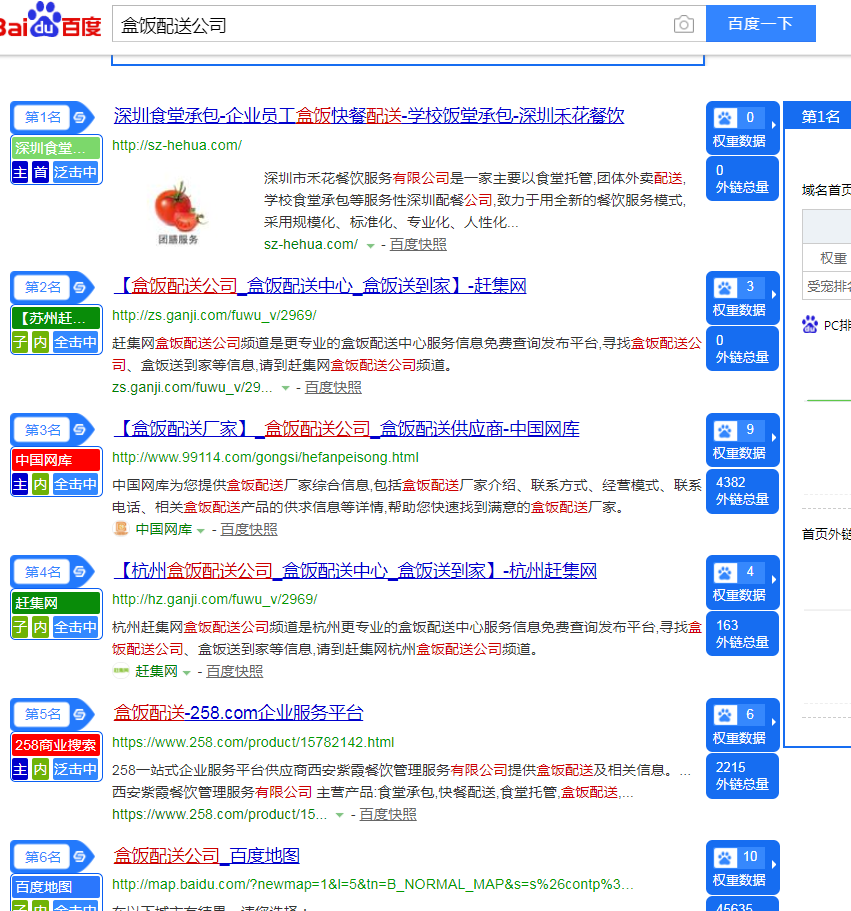Expand arrow on 权重数据 box showing 10
The image size is (851, 911).
point(773,864)
